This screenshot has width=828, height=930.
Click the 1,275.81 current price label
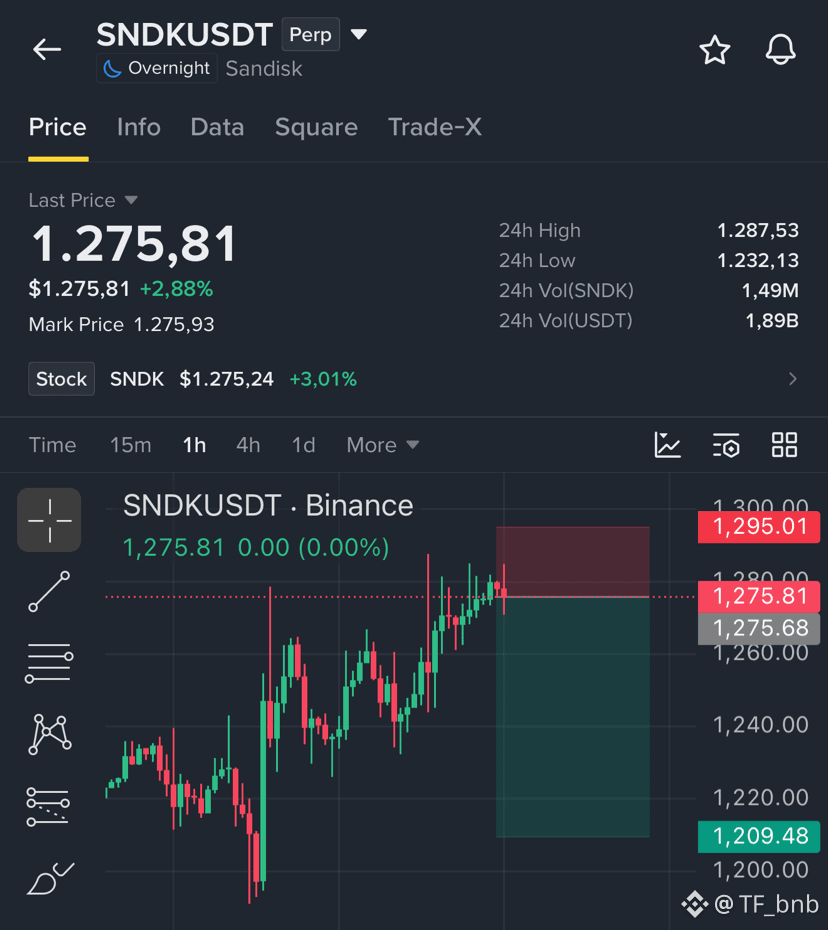tap(759, 597)
